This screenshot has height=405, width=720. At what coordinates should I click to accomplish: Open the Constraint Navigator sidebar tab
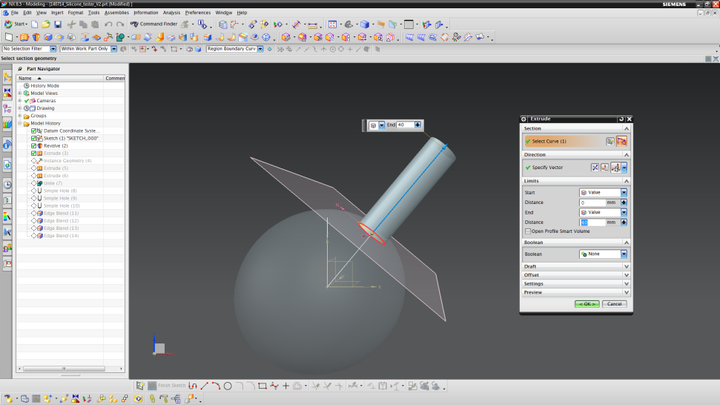coord(7,93)
